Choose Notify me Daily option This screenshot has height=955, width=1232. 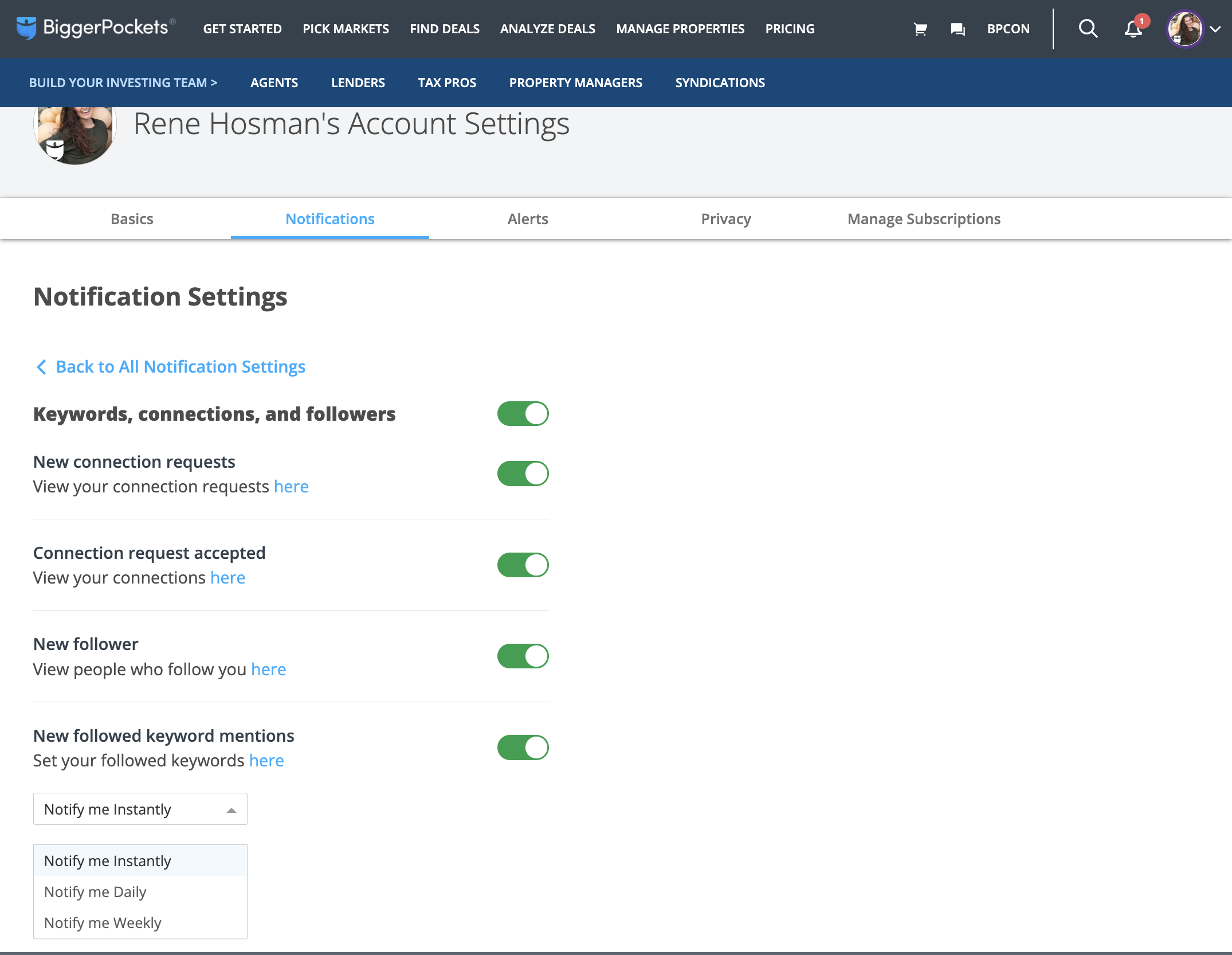(x=140, y=892)
